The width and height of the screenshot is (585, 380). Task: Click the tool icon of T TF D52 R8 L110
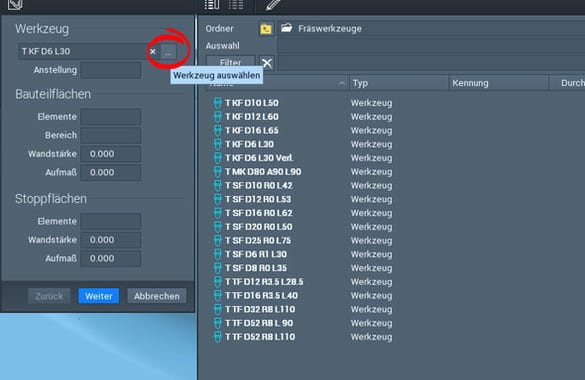point(218,337)
